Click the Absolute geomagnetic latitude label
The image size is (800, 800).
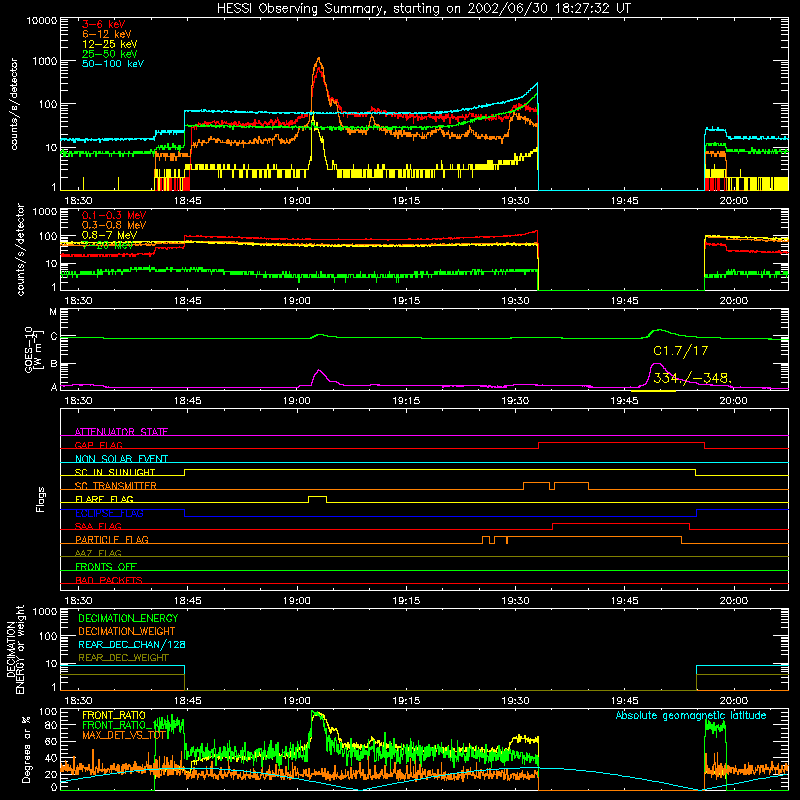pyautogui.click(x=691, y=715)
